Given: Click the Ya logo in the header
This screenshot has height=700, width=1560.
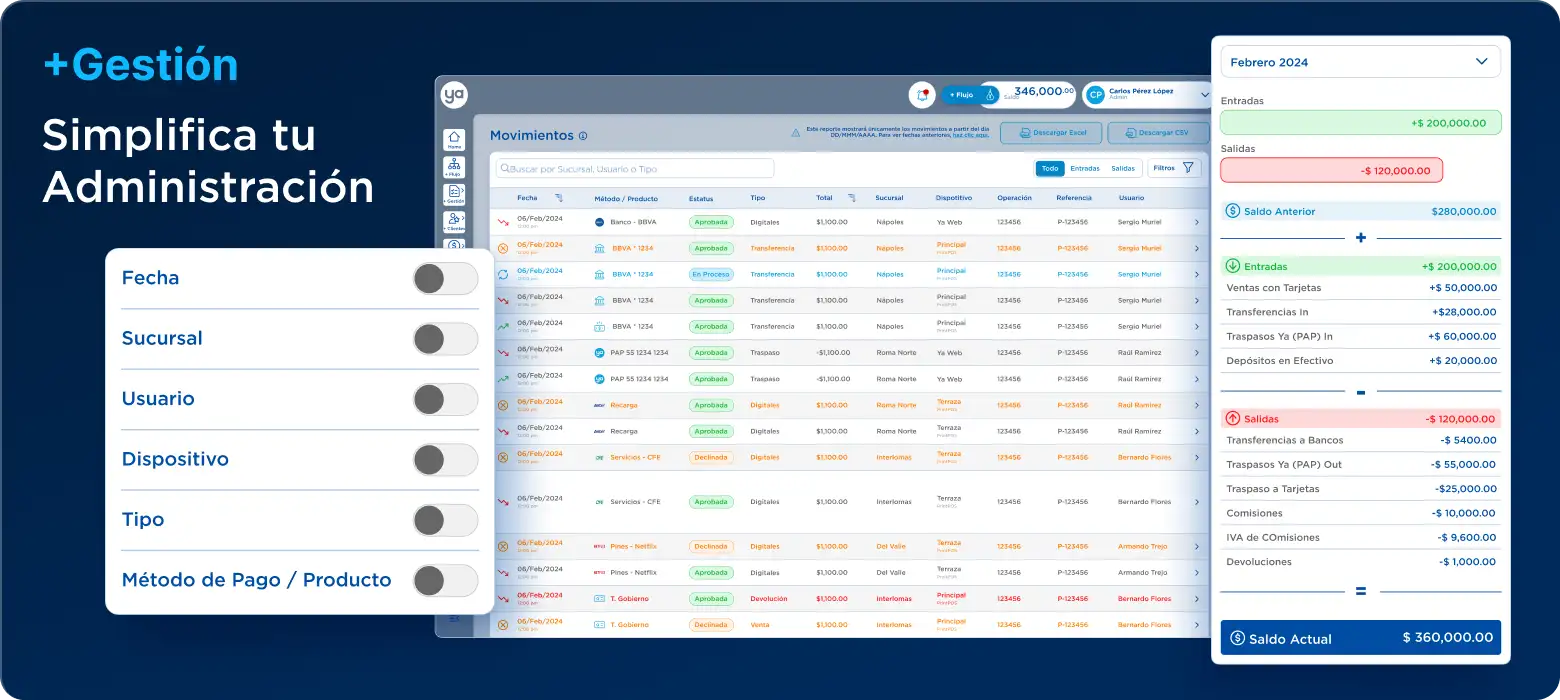Looking at the screenshot, I should (455, 95).
